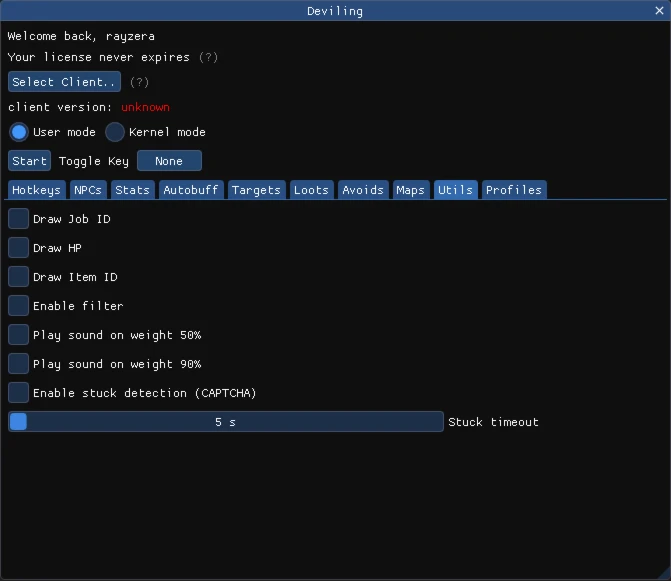Screen dimensions: 671x581
Task: Click the (?) hint beside Select Client
Action: click(139, 82)
